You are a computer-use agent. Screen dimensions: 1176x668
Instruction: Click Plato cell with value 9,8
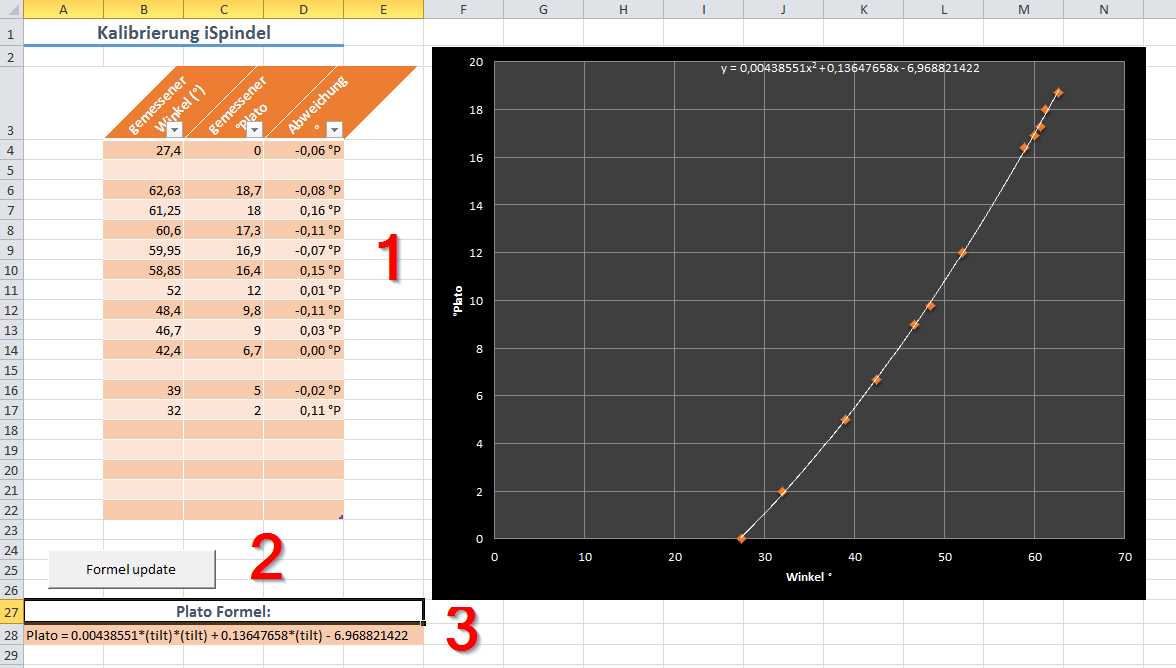click(x=224, y=310)
